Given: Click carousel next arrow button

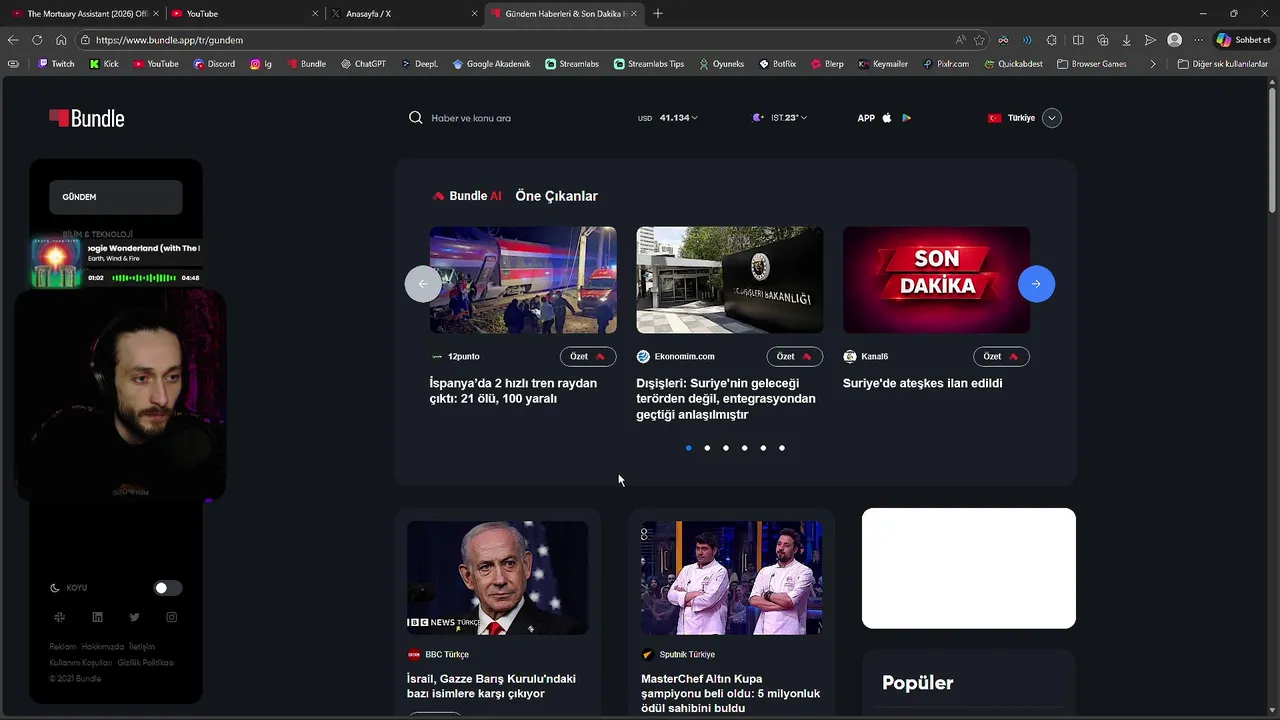Looking at the screenshot, I should (1036, 284).
